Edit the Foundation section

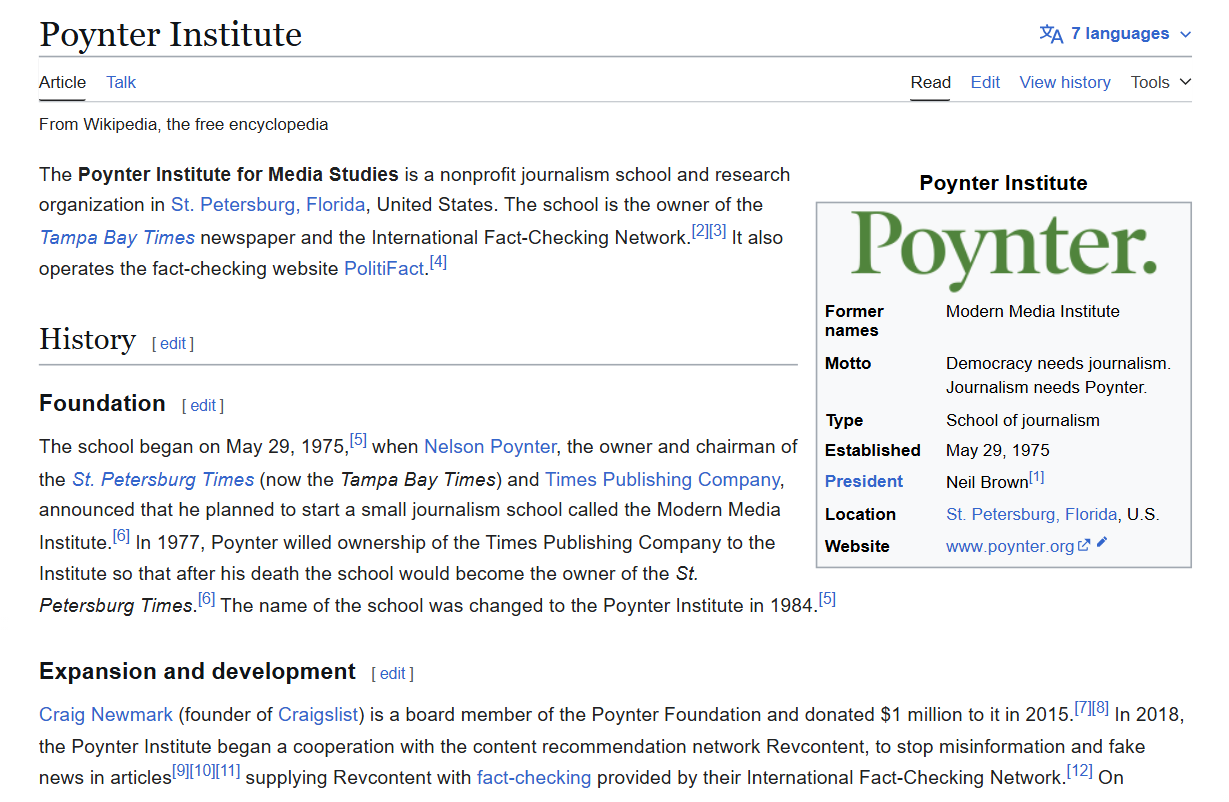click(203, 405)
